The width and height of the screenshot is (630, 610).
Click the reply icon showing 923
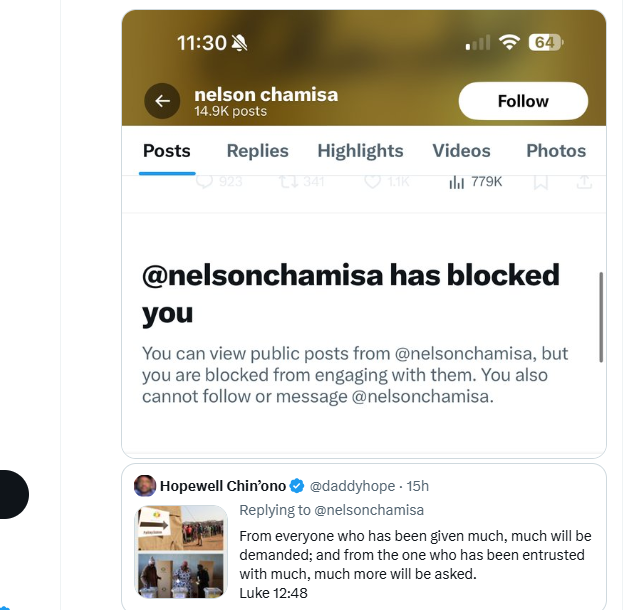205,182
